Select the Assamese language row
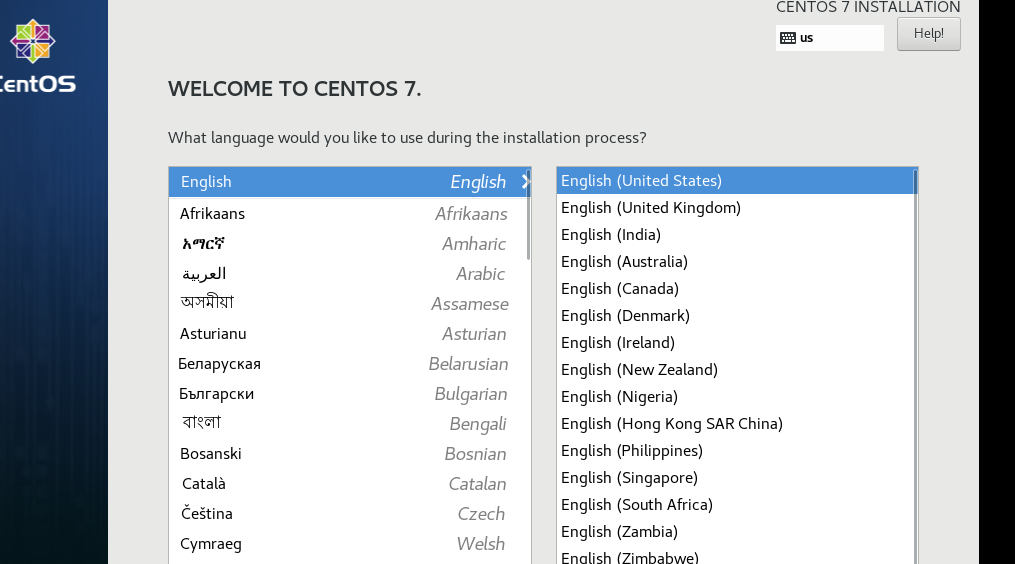The image size is (1015, 564). tap(348, 303)
